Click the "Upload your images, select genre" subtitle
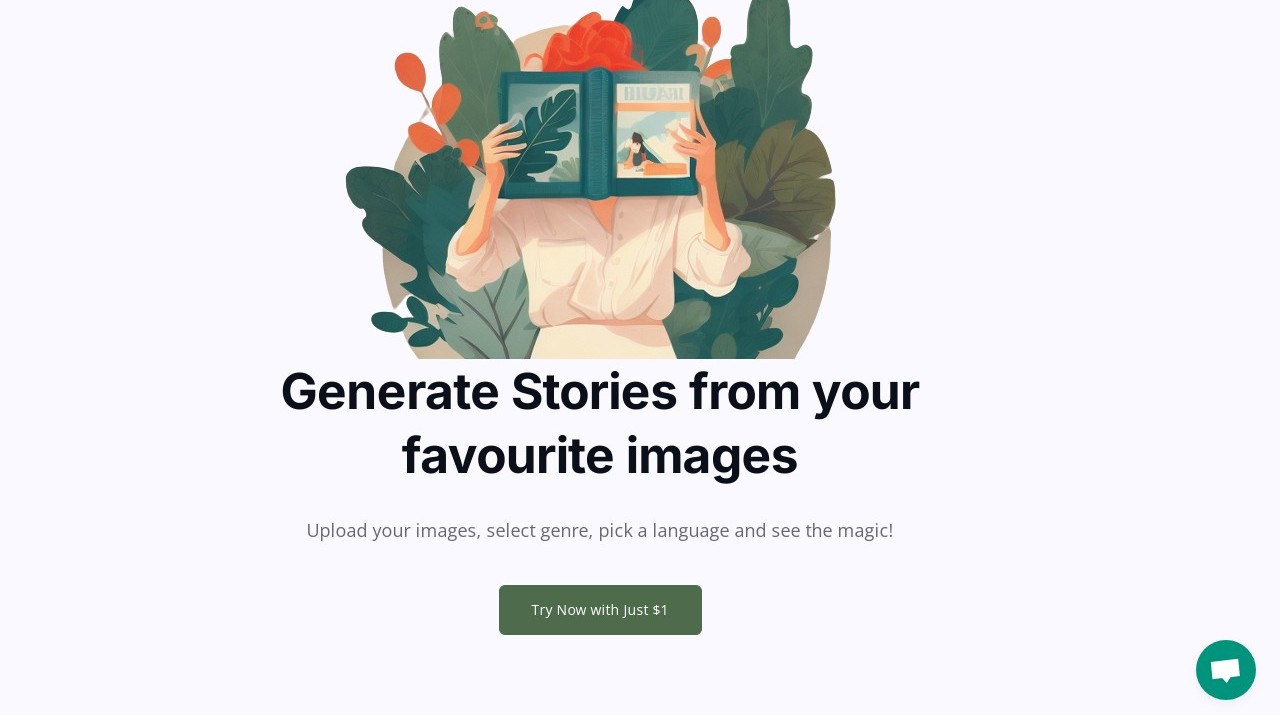 600,531
